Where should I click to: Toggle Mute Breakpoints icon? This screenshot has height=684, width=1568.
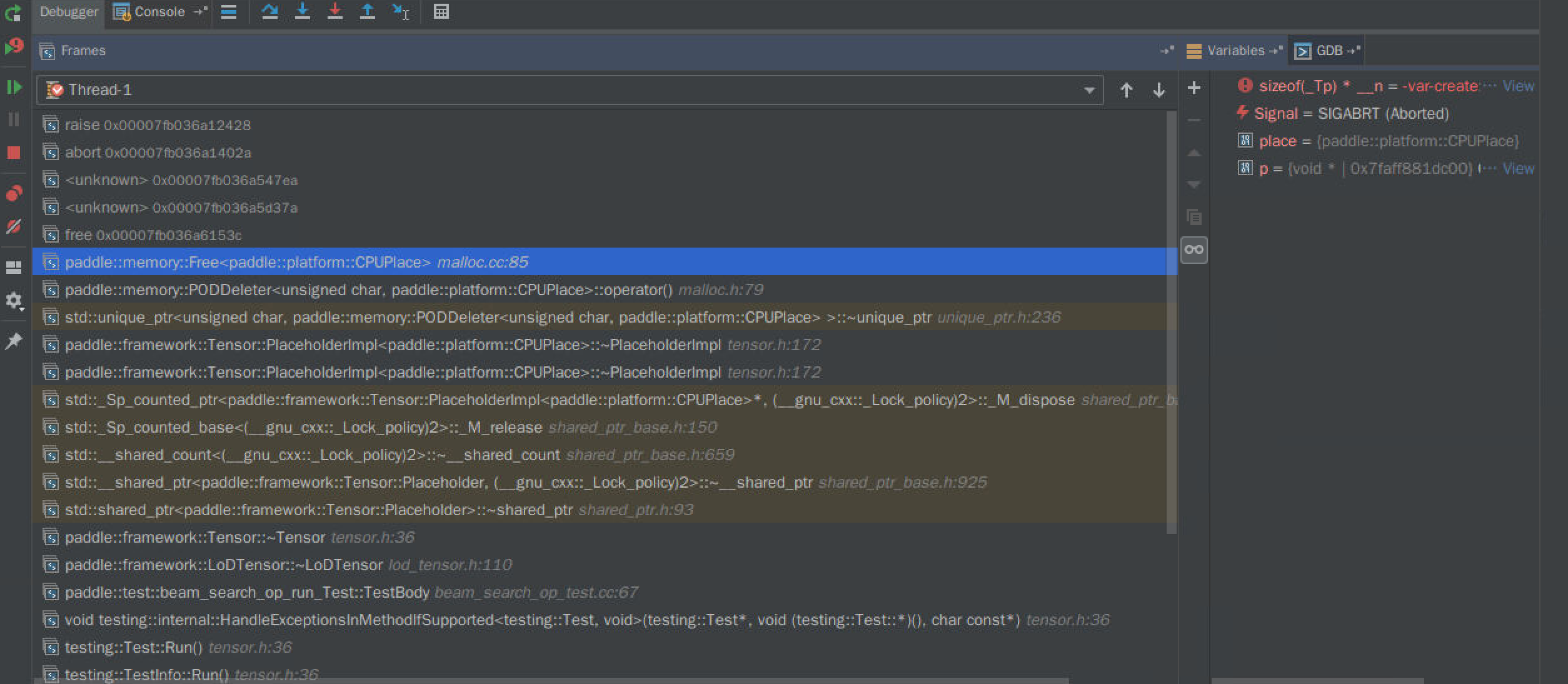pos(14,226)
